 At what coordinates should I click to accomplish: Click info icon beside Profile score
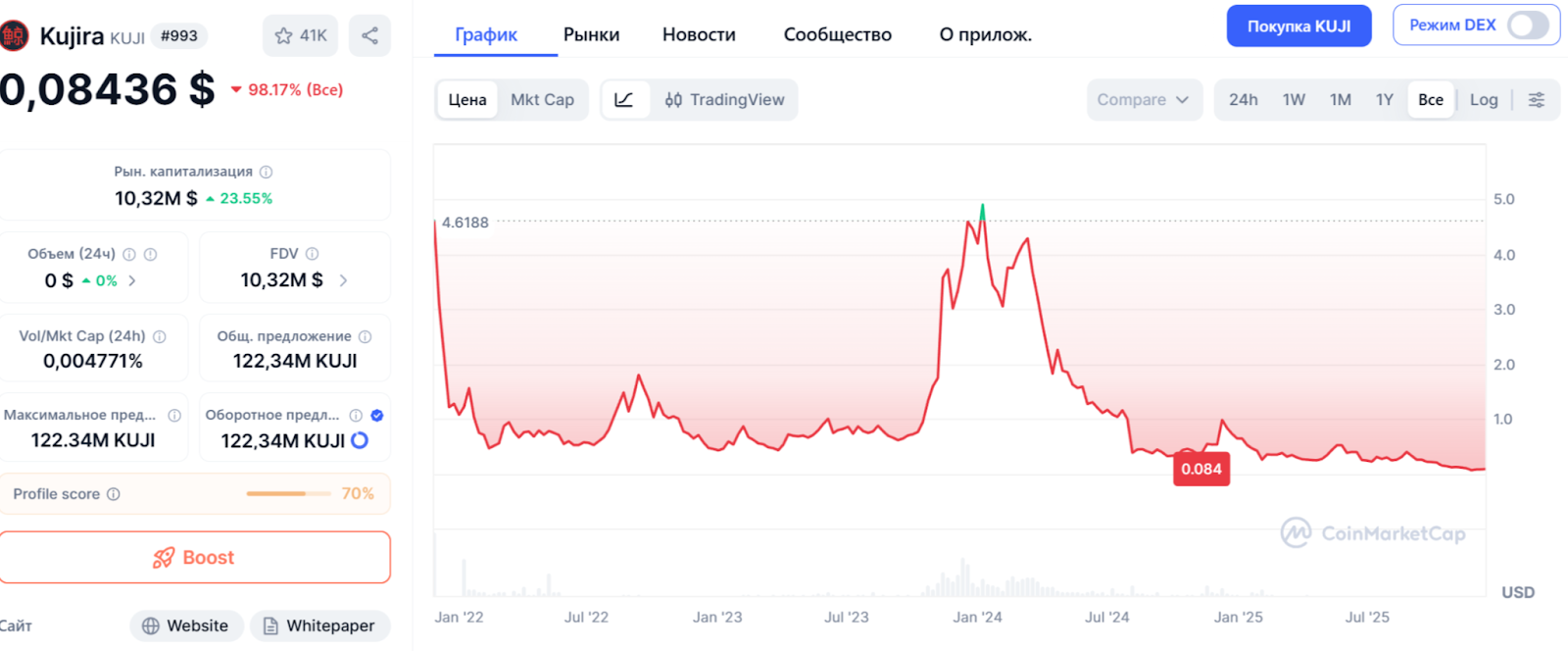[x=114, y=494]
